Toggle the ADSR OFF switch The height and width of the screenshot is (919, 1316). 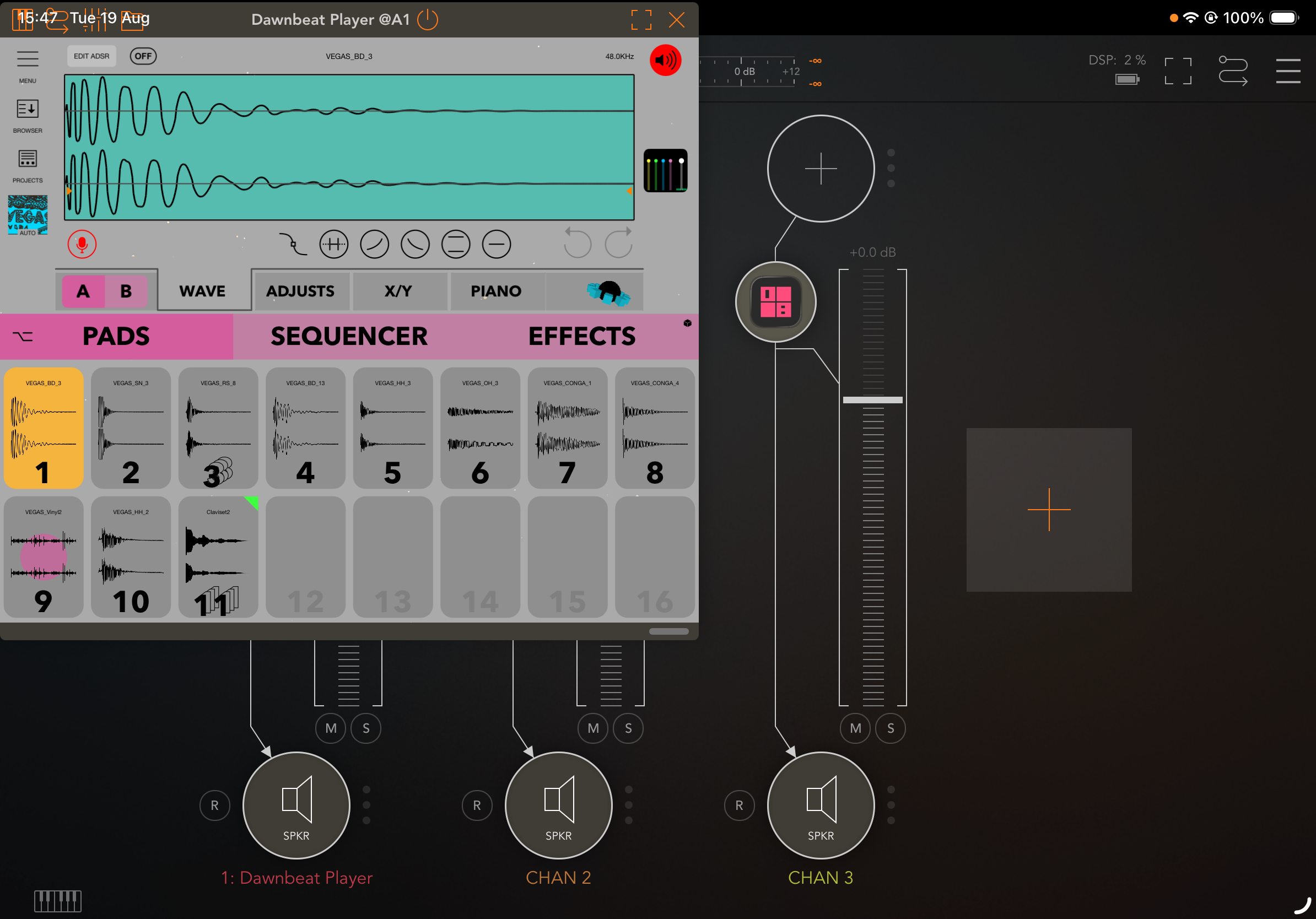coord(143,56)
